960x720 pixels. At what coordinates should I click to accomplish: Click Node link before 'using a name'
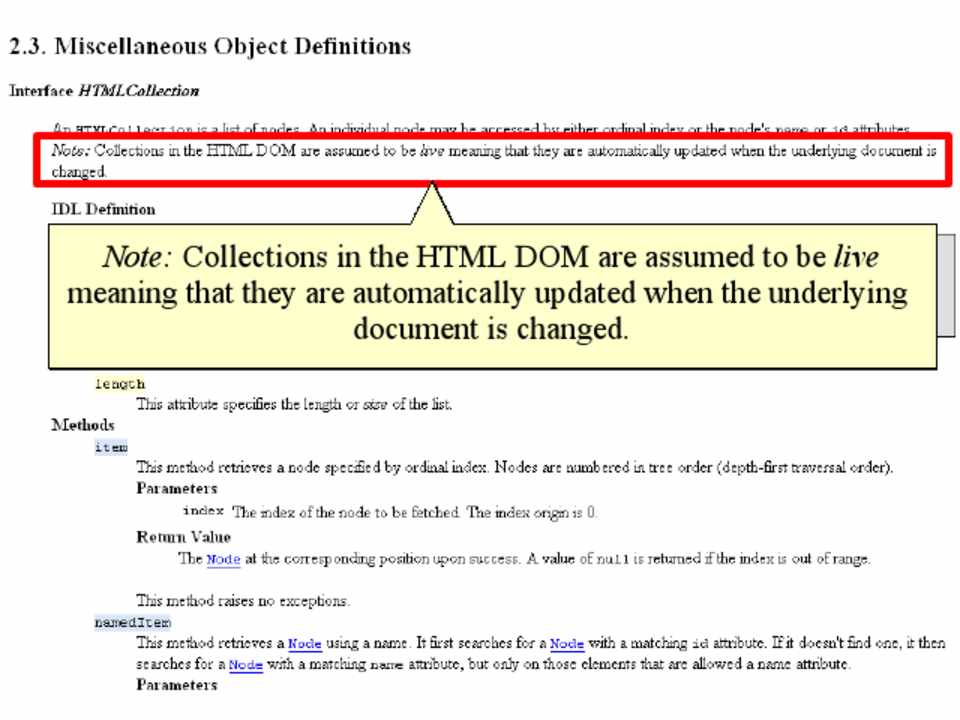(305, 643)
